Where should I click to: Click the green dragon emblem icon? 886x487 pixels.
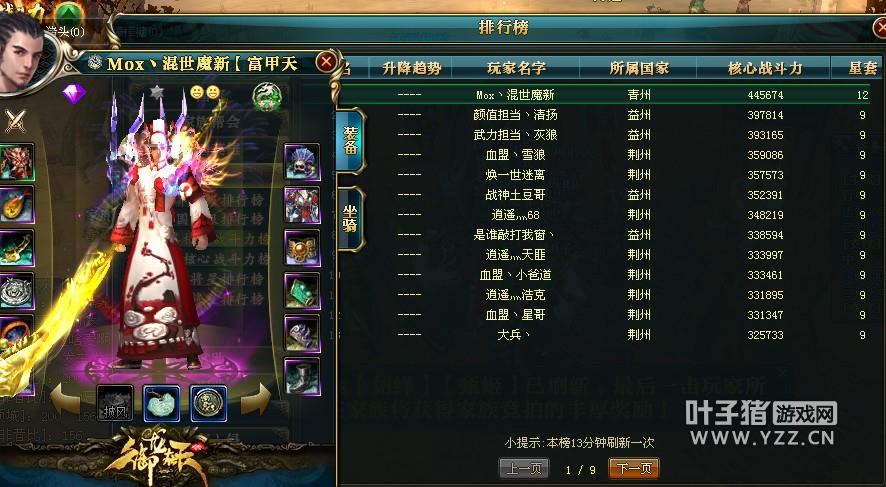pyautogui.click(x=267, y=97)
